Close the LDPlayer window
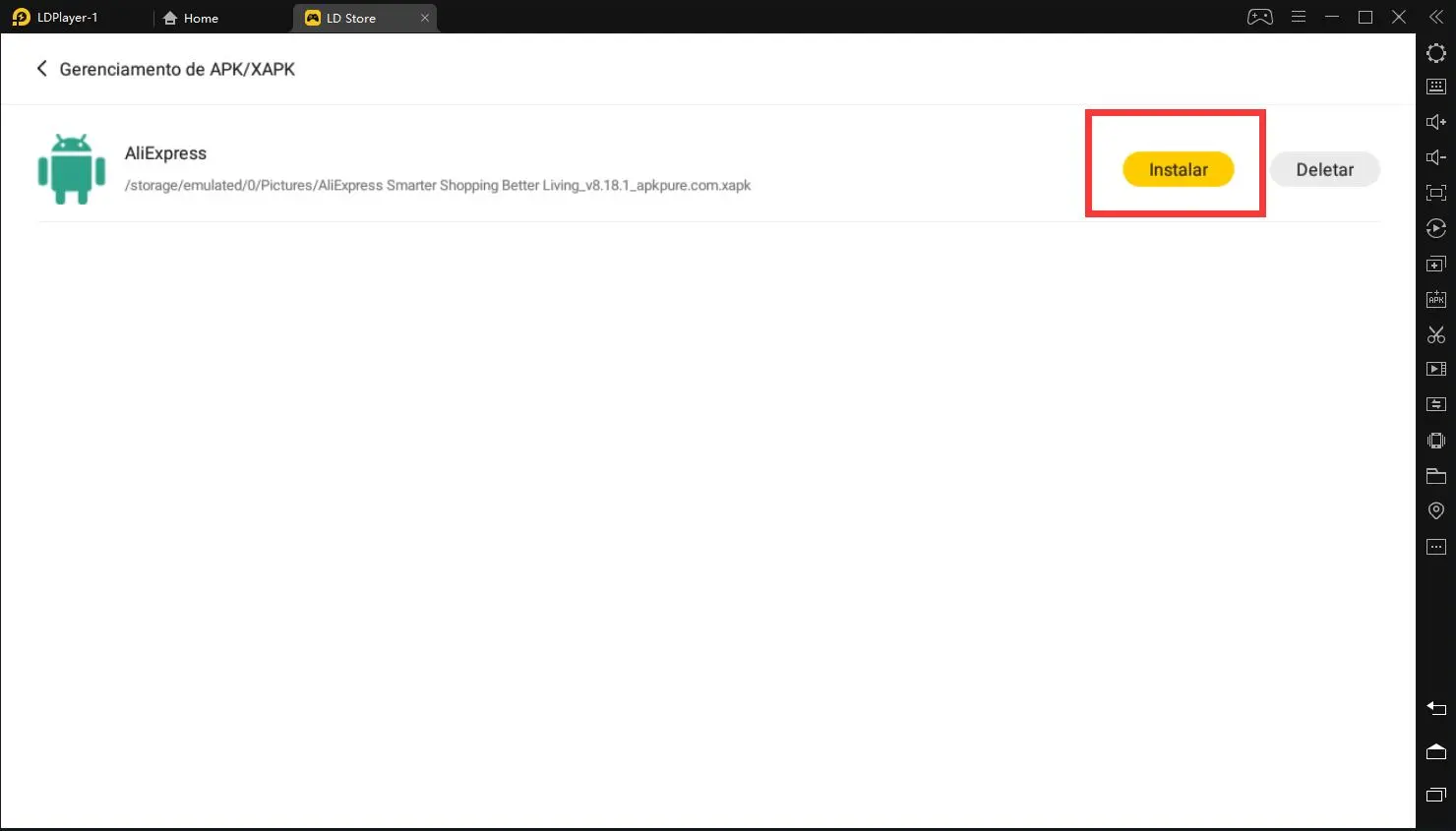Image resolution: width=1456 pixels, height=831 pixels. pos(1399,17)
